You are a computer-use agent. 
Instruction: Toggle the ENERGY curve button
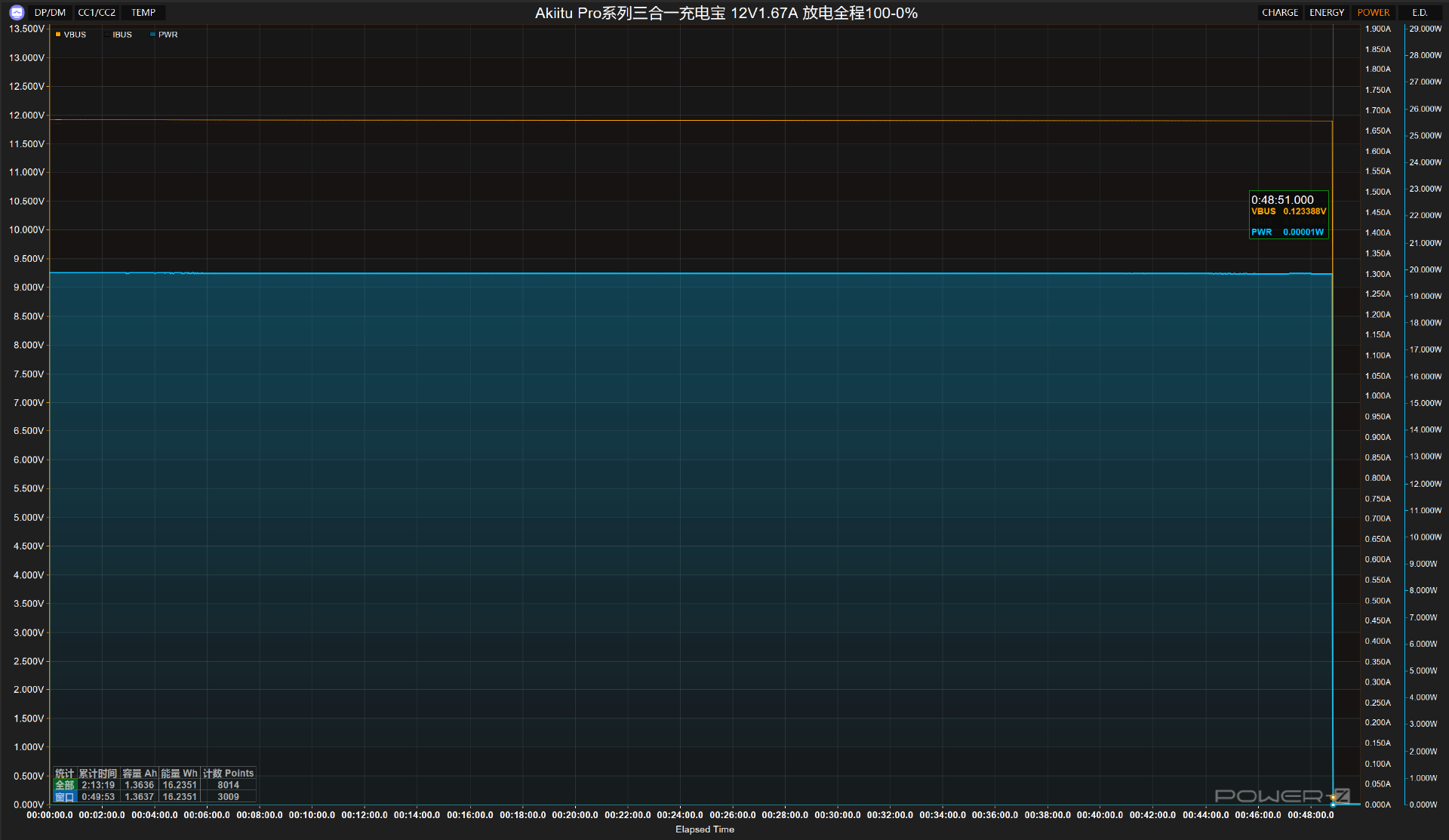coord(1327,13)
